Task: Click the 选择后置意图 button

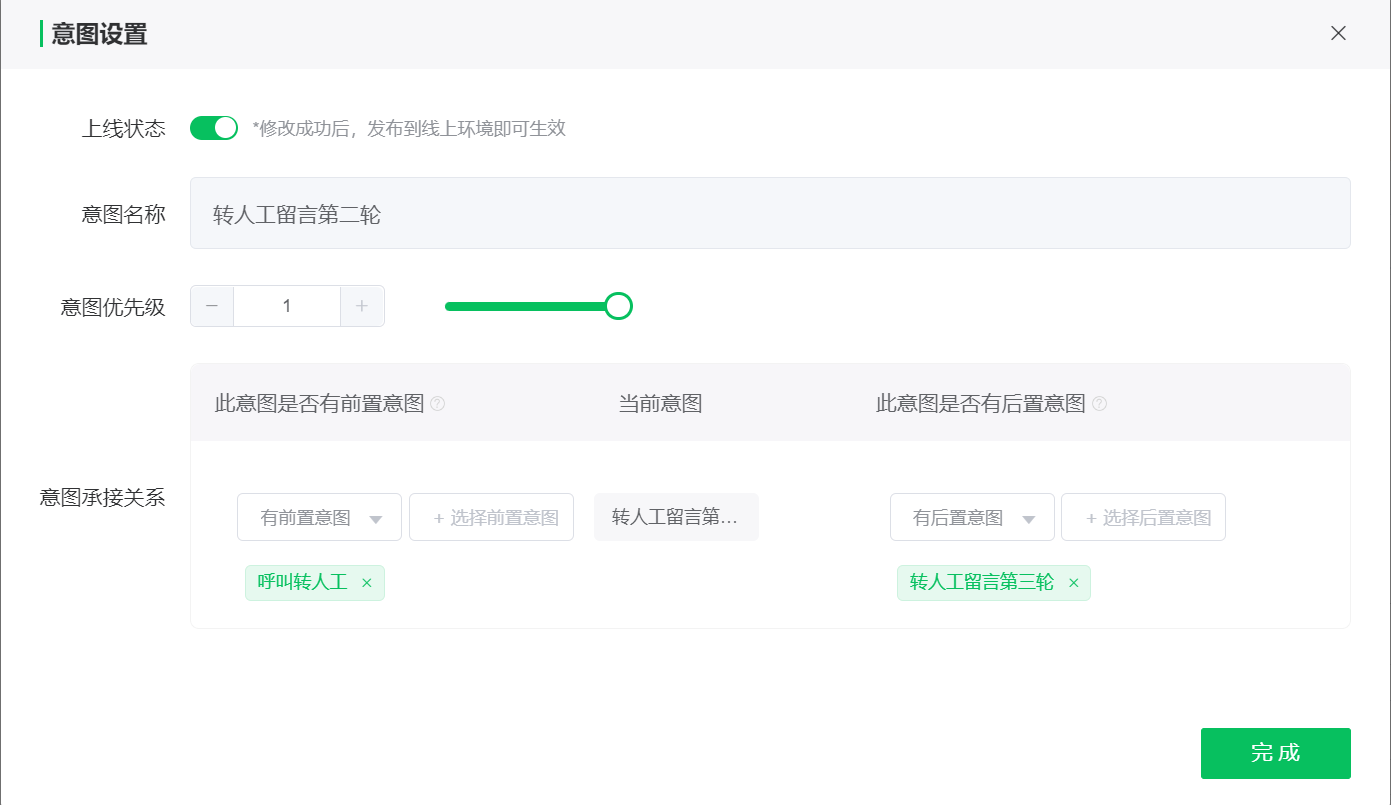Action: 1144,518
